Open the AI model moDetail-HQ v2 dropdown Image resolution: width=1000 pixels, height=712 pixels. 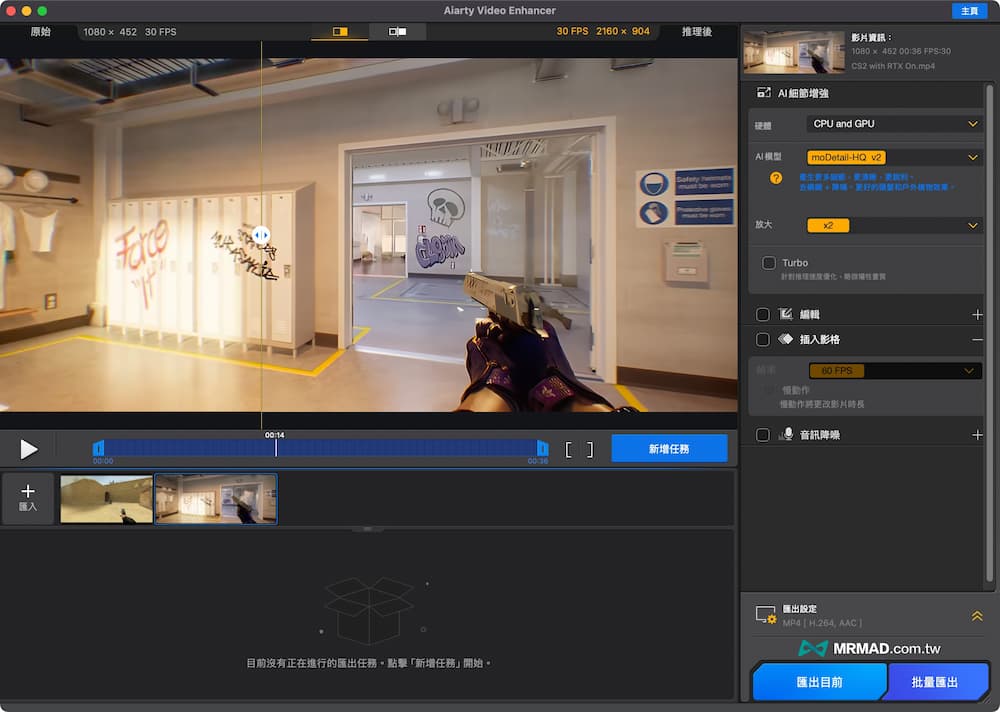pyautogui.click(x=894, y=157)
